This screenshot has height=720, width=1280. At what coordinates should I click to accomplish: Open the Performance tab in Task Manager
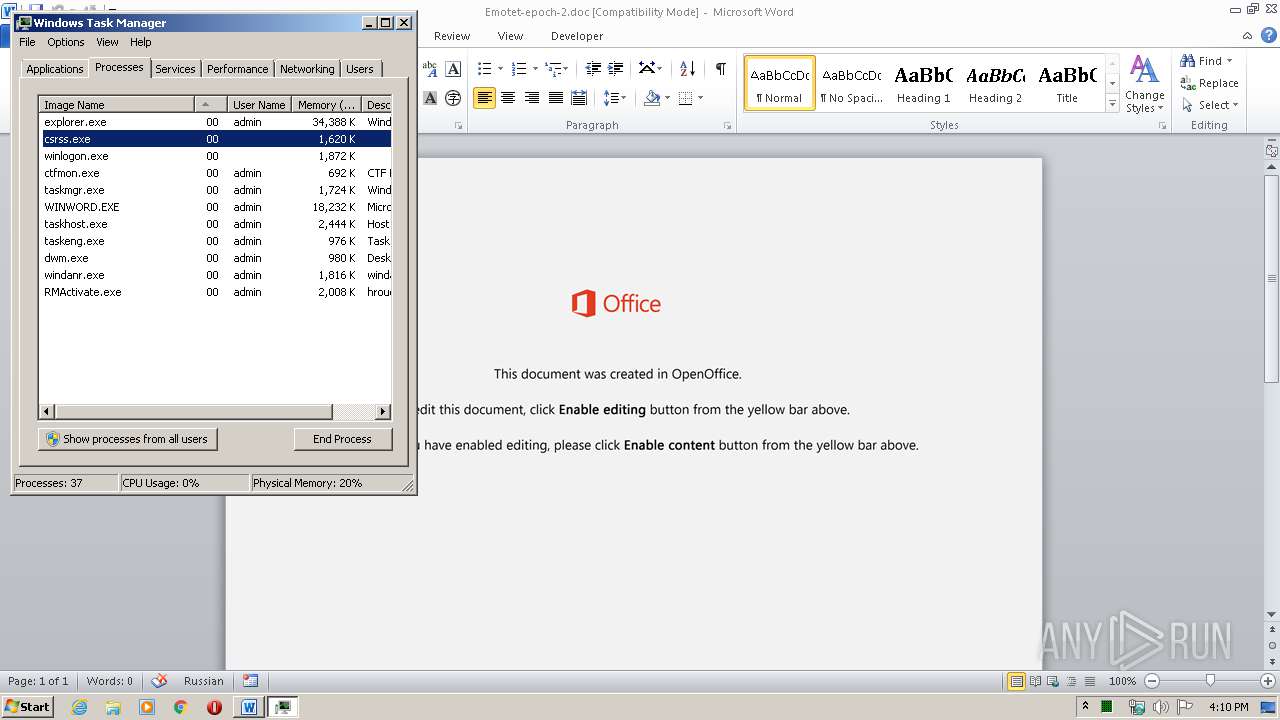point(237,69)
